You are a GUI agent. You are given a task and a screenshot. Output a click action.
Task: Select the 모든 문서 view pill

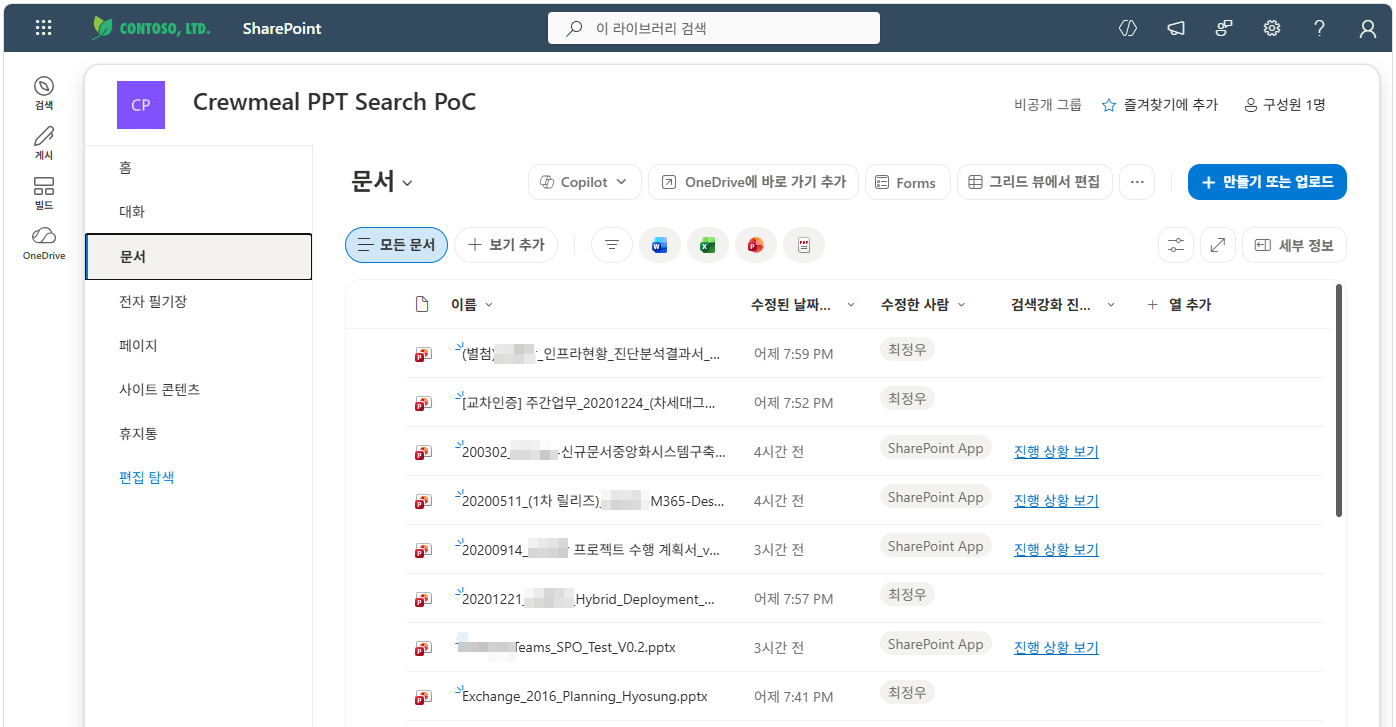coord(396,245)
